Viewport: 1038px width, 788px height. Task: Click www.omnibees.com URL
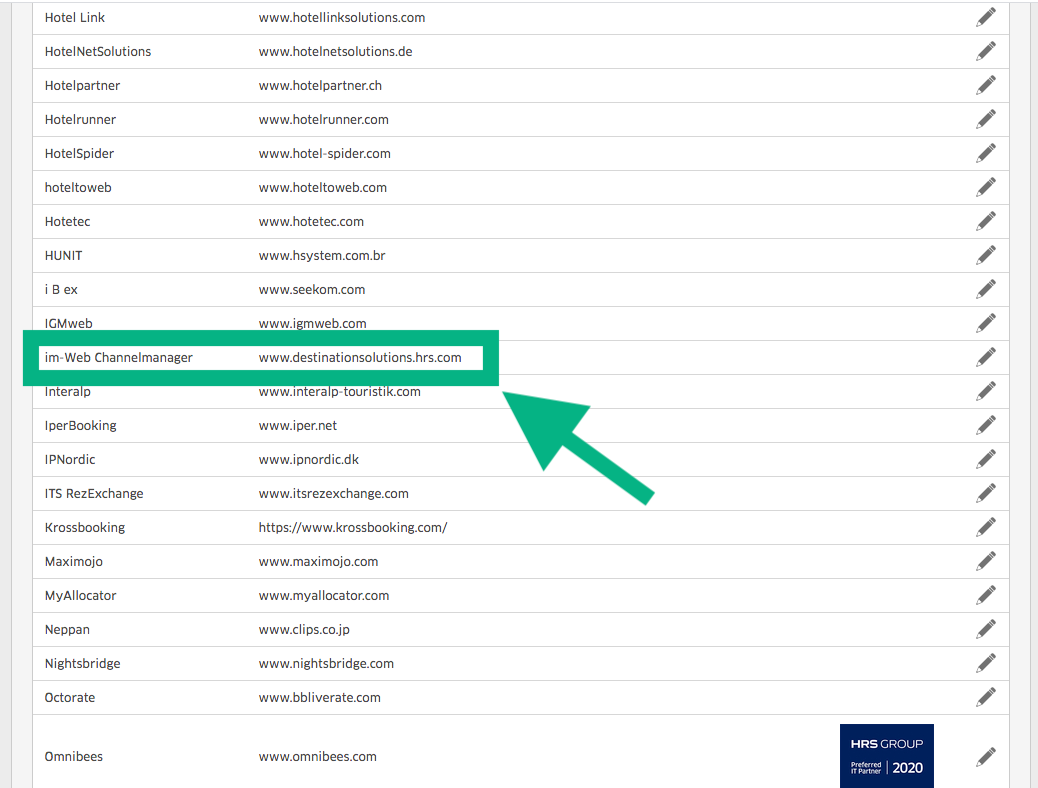[x=318, y=756]
